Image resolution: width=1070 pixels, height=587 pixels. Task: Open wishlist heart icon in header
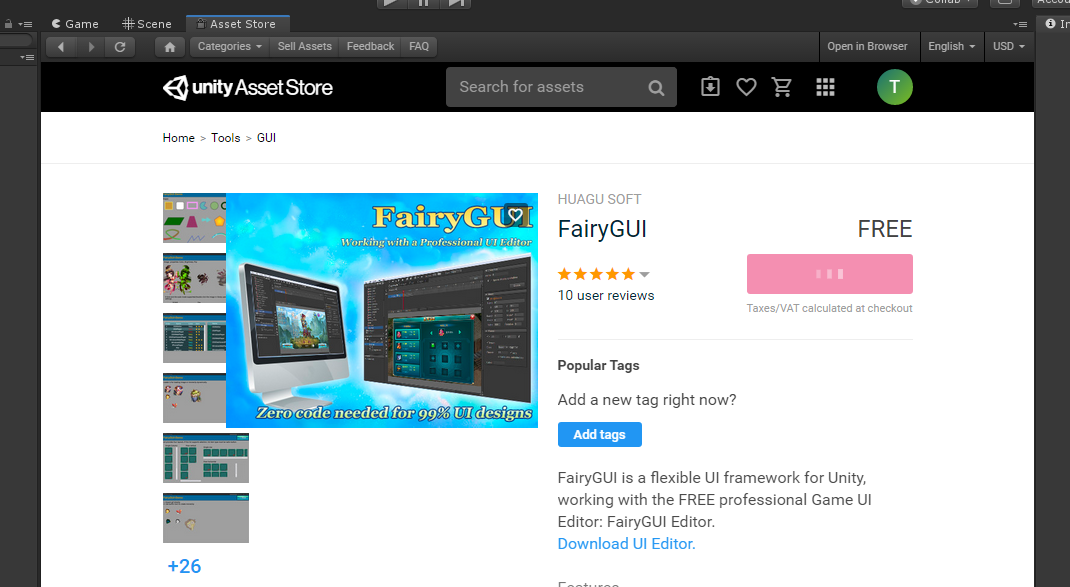[746, 87]
